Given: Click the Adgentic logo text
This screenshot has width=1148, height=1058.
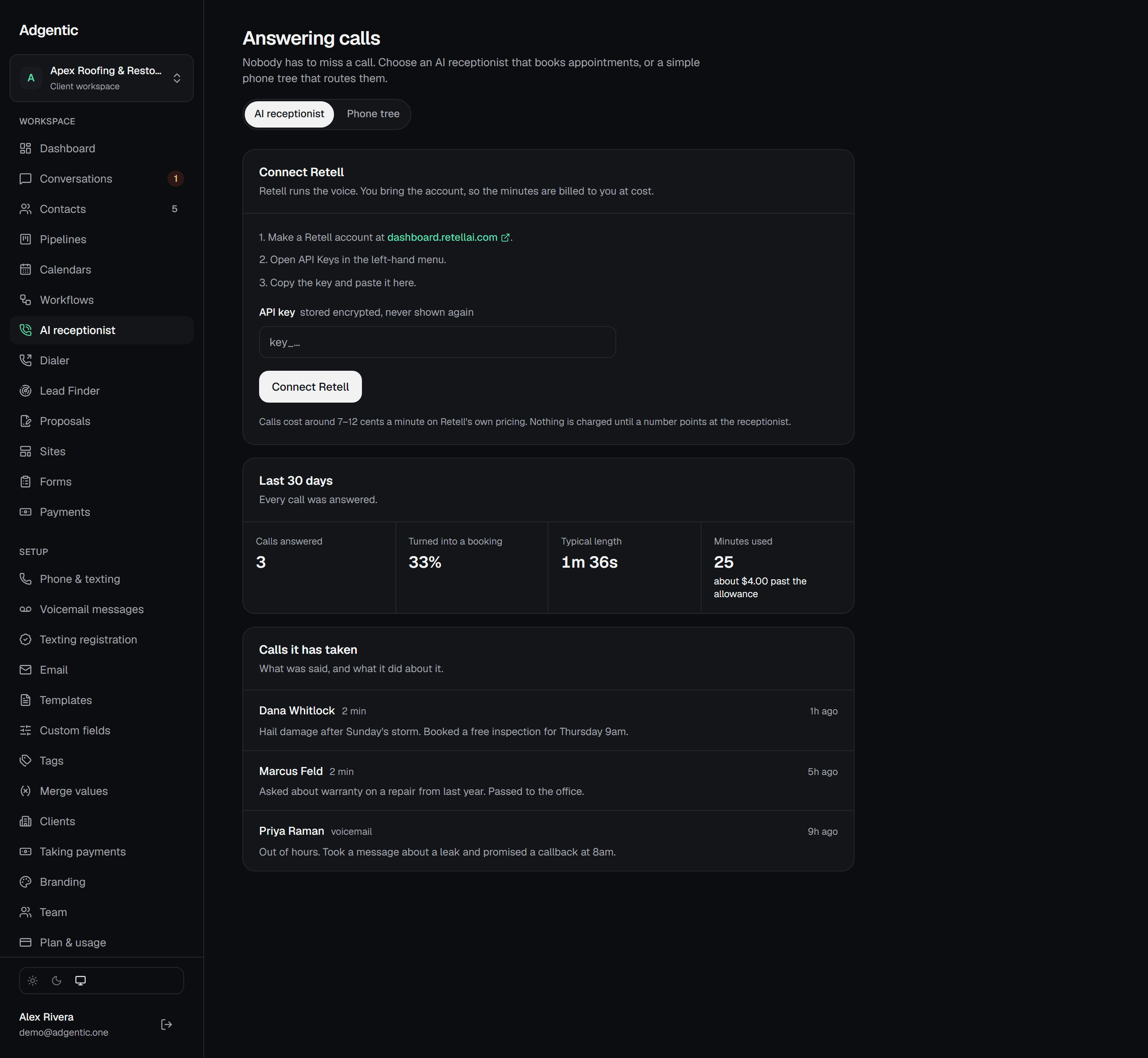Looking at the screenshot, I should point(49,30).
